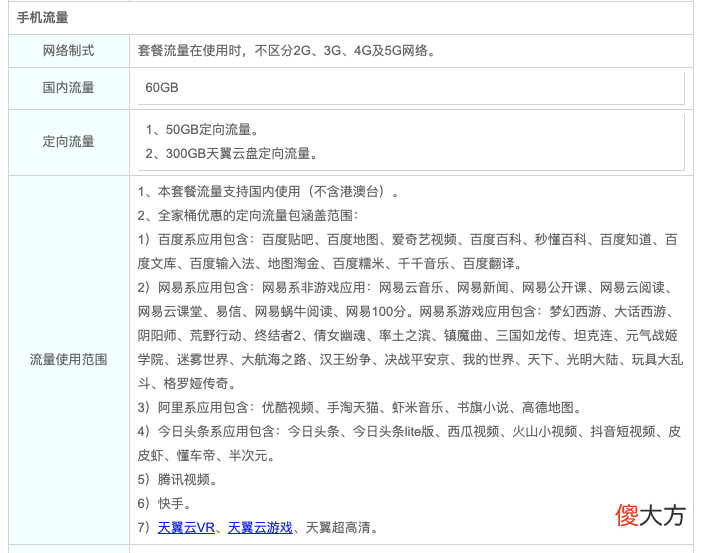Image resolution: width=705 pixels, height=553 pixels.
Task: Click the line starting '阴阳师、荒野行动'
Action: point(407,335)
